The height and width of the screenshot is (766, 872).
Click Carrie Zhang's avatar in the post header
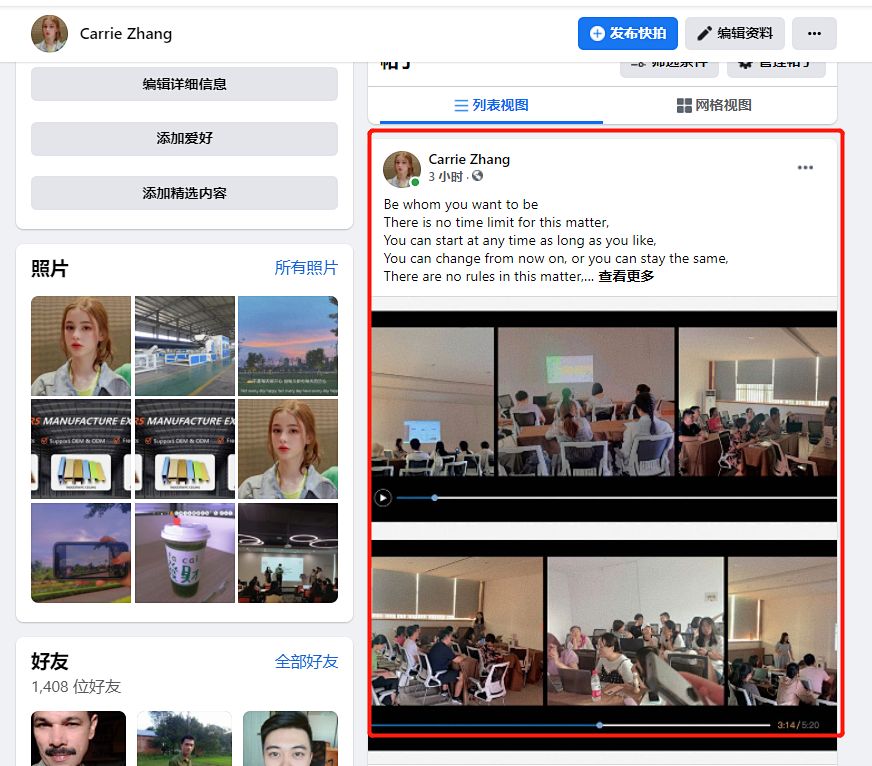[x=401, y=169]
